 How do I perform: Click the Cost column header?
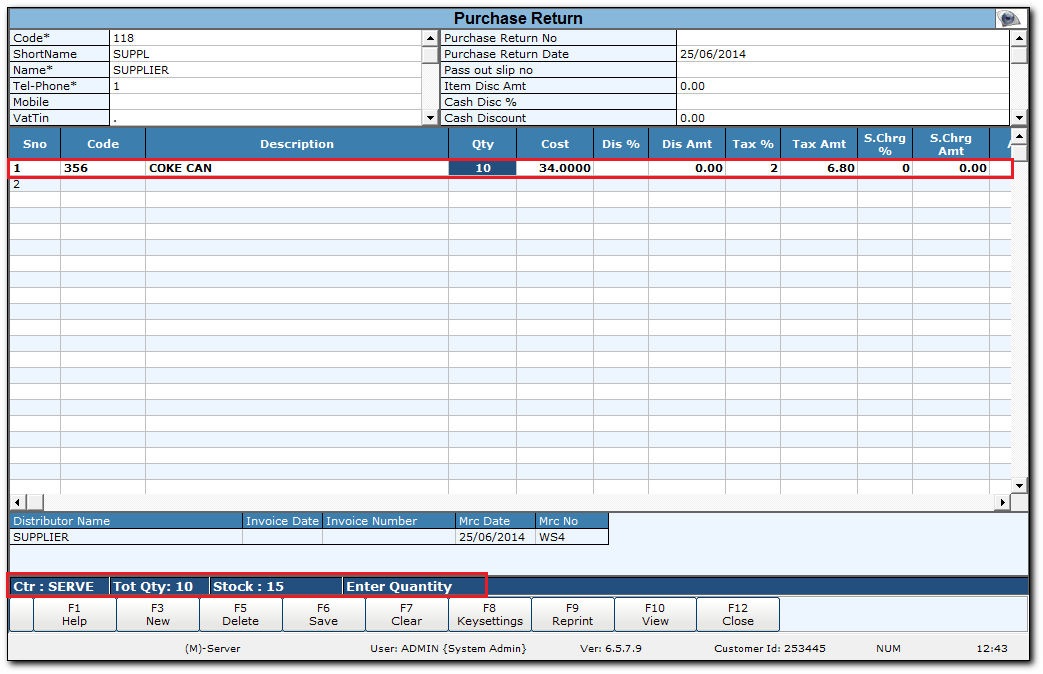click(x=555, y=144)
